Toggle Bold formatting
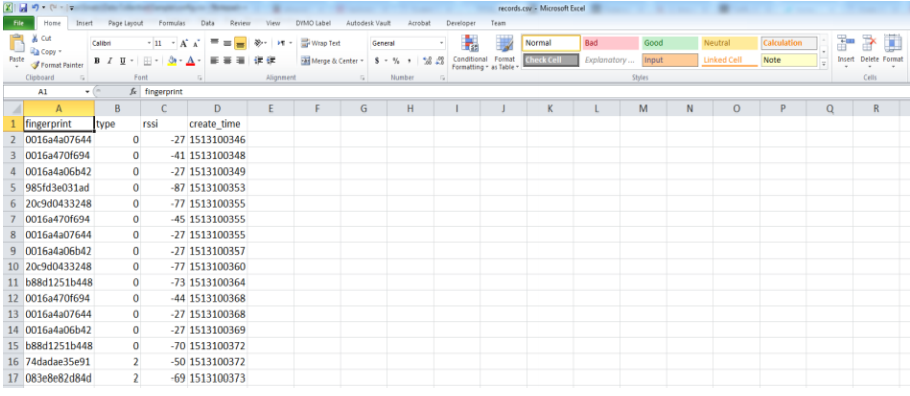The height and width of the screenshot is (396, 910). (x=98, y=61)
